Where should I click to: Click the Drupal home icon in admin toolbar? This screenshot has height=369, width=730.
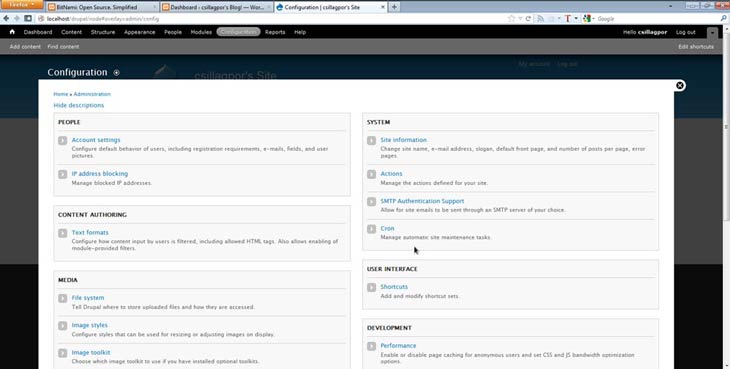tap(12, 32)
